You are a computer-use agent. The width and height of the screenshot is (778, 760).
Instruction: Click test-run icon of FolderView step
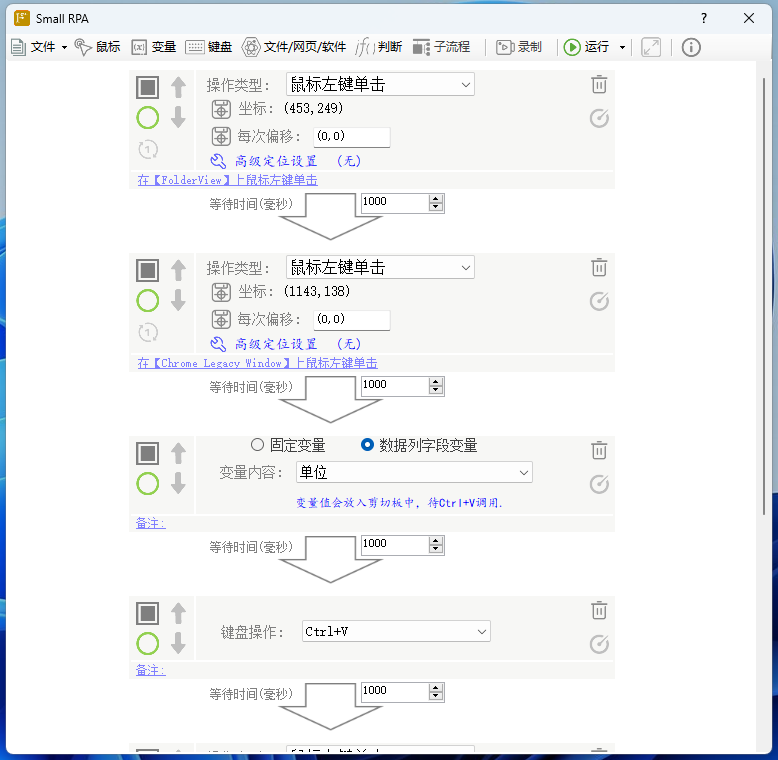(x=599, y=118)
